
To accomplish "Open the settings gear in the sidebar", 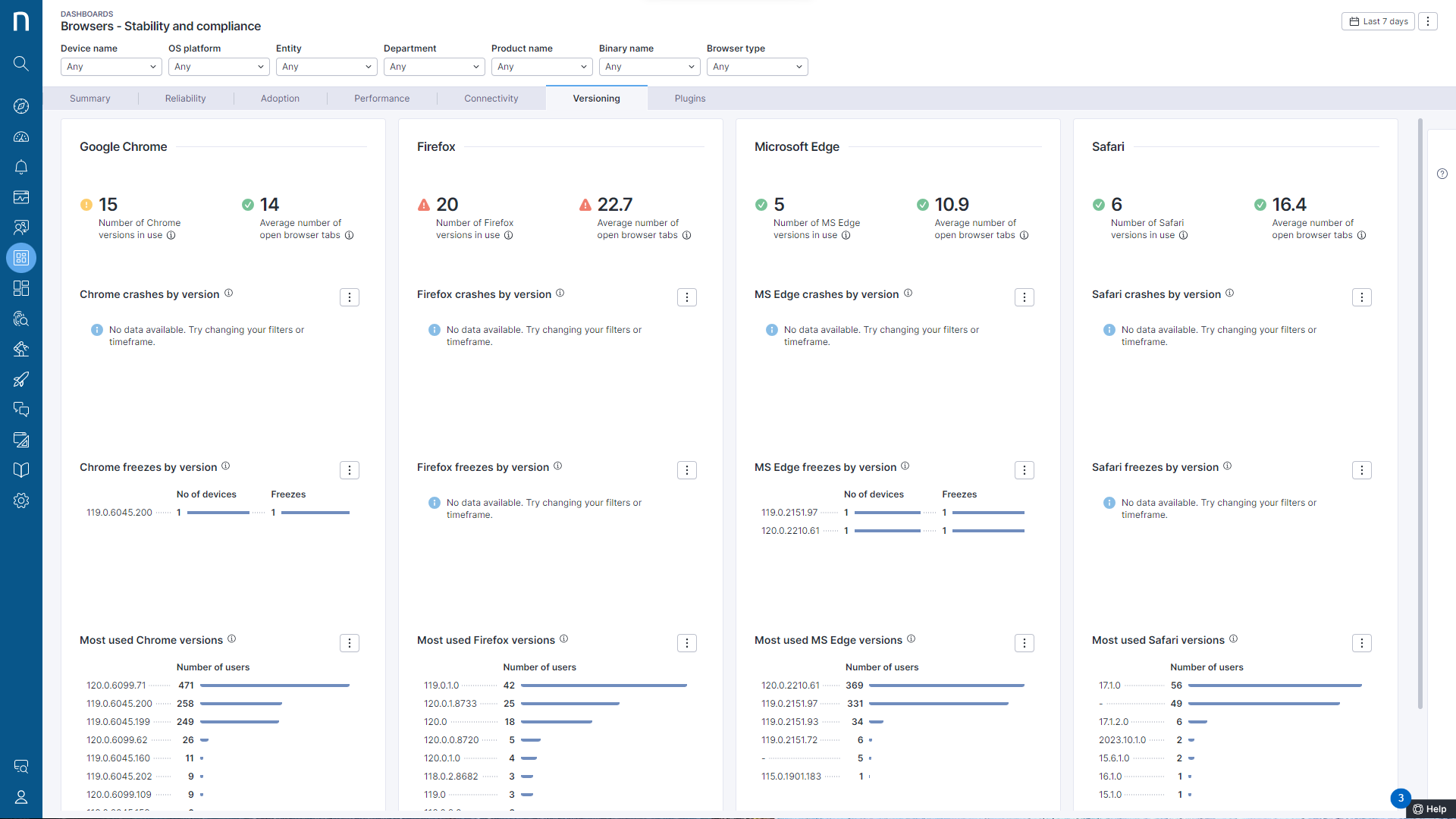I will [21, 500].
